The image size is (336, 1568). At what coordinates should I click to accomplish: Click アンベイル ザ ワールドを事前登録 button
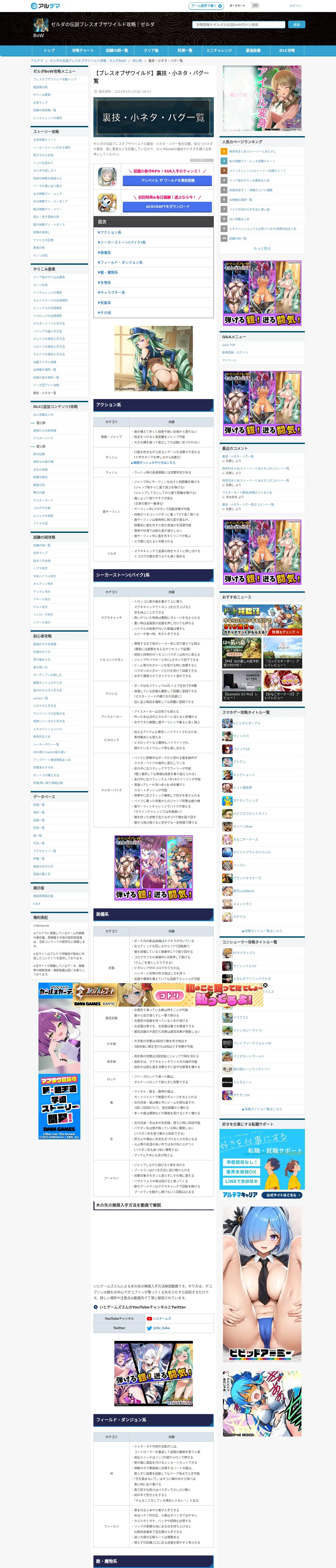point(167,181)
